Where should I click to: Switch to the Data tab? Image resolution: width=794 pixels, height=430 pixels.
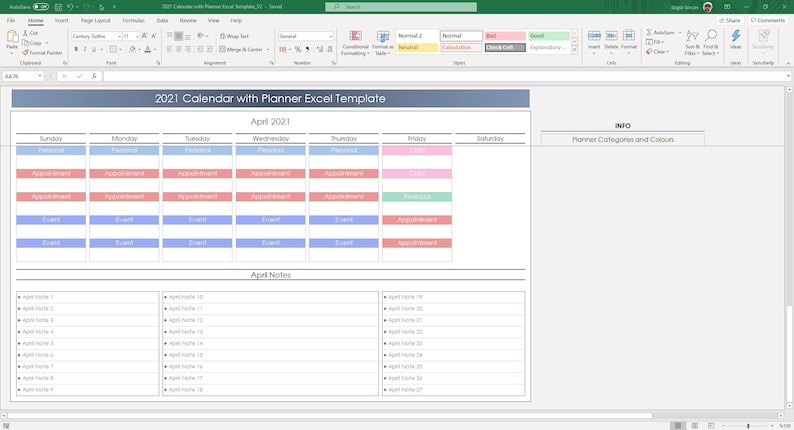pos(162,21)
